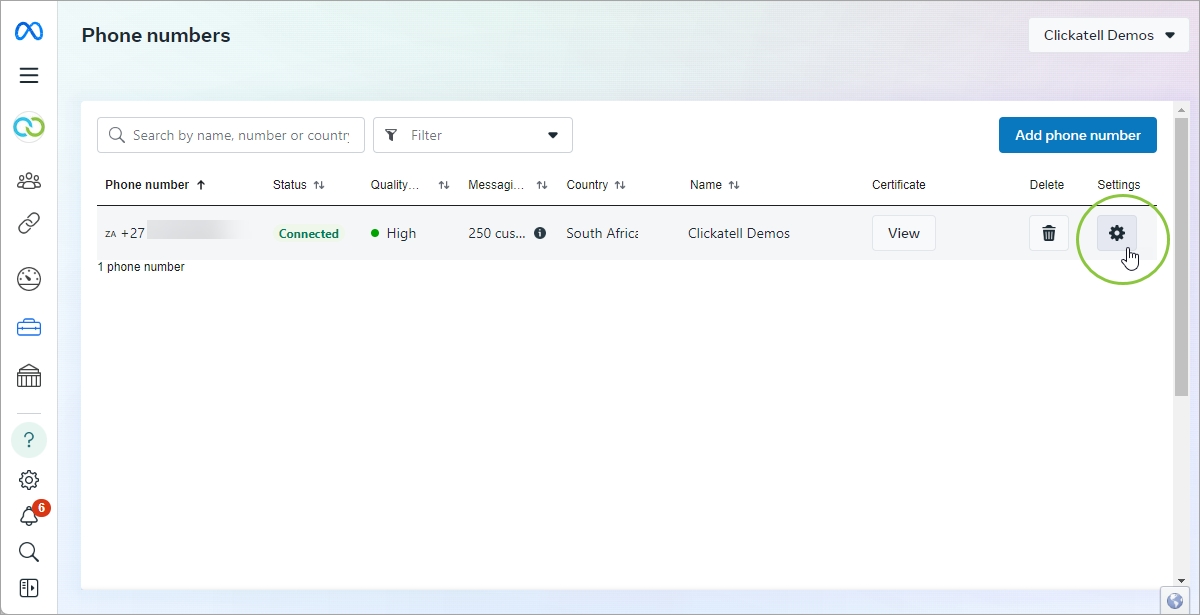The image size is (1200, 615).
Task: Open the bank building billing icon
Action: (x=29, y=377)
